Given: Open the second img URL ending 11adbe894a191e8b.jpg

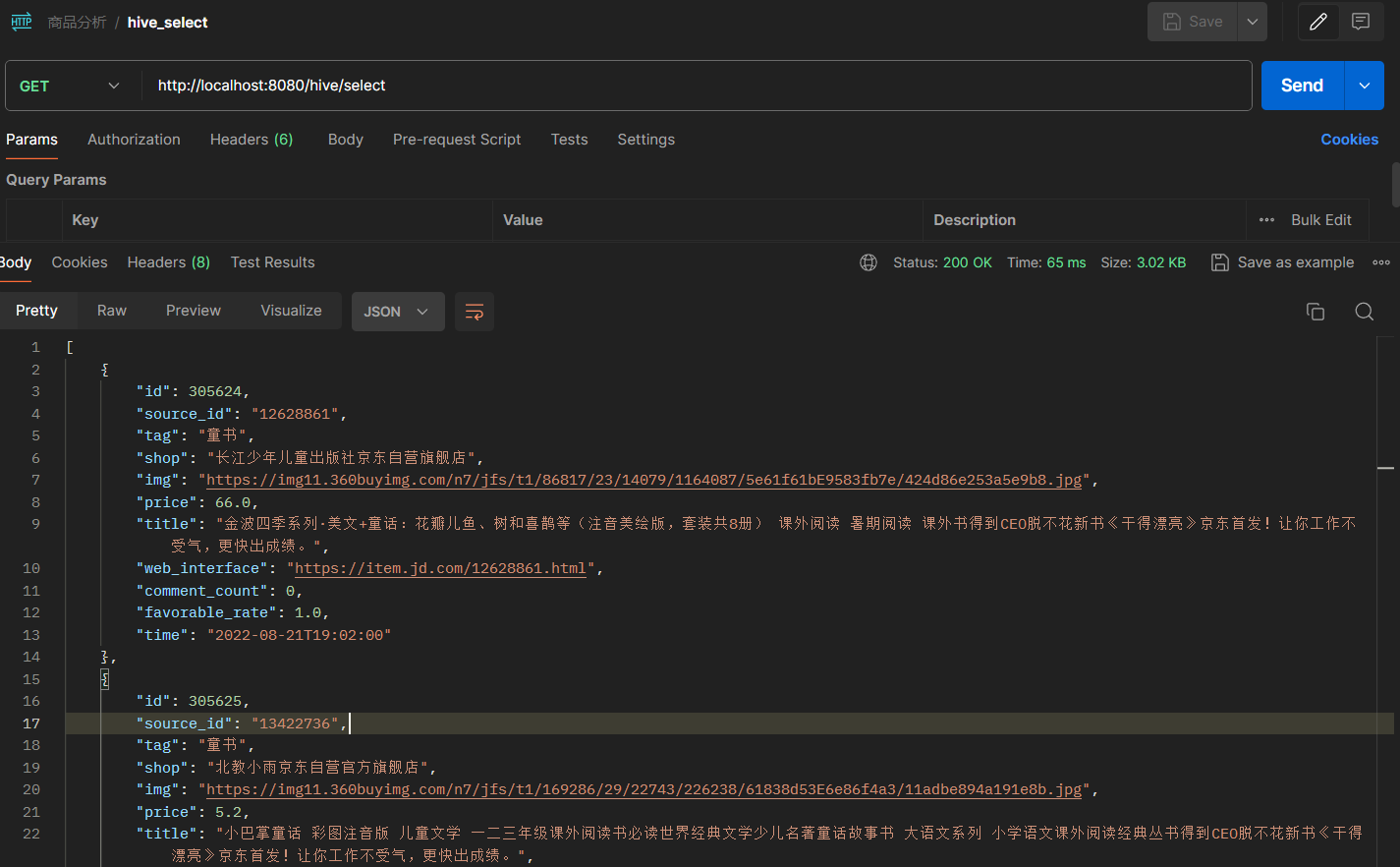Looking at the screenshot, I should (x=644, y=789).
